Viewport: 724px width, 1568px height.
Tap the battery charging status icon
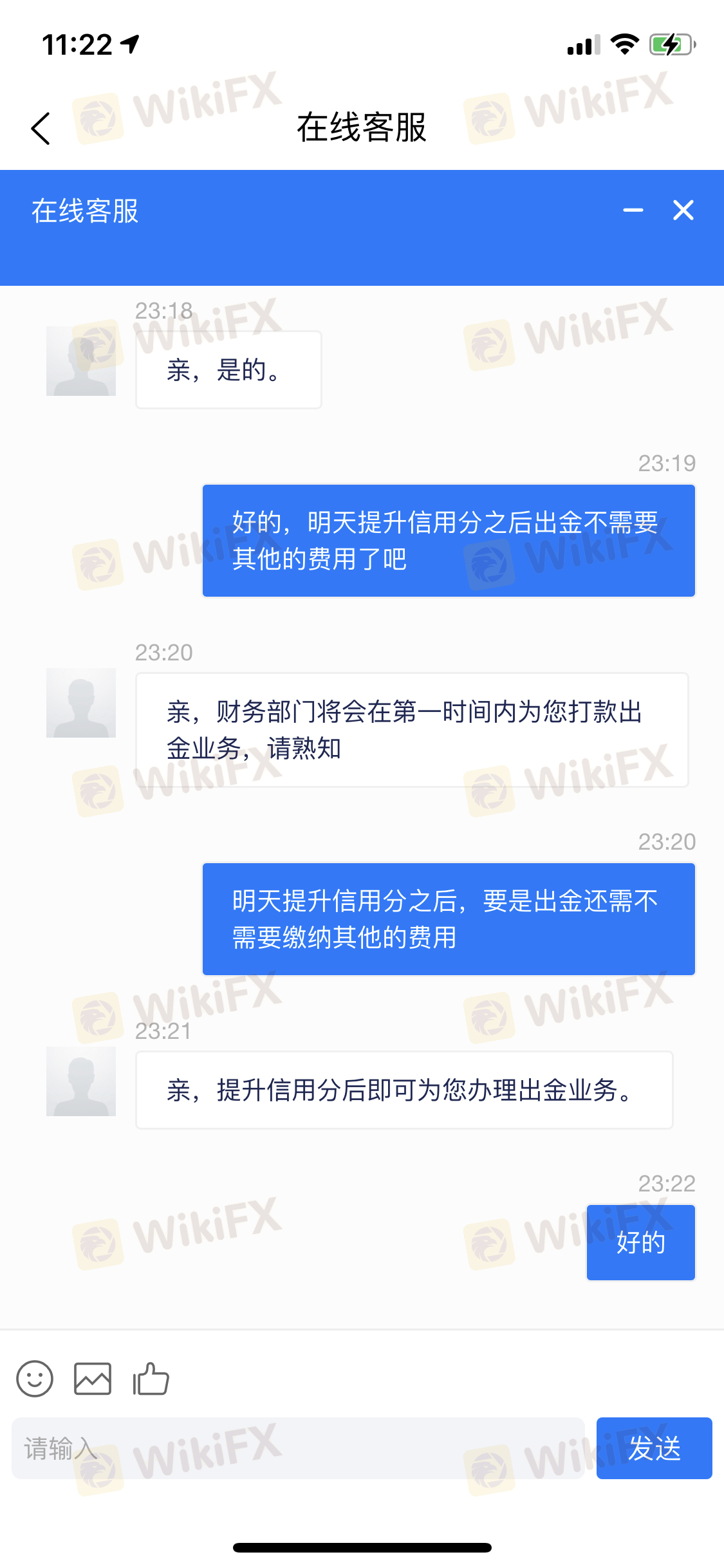click(673, 45)
